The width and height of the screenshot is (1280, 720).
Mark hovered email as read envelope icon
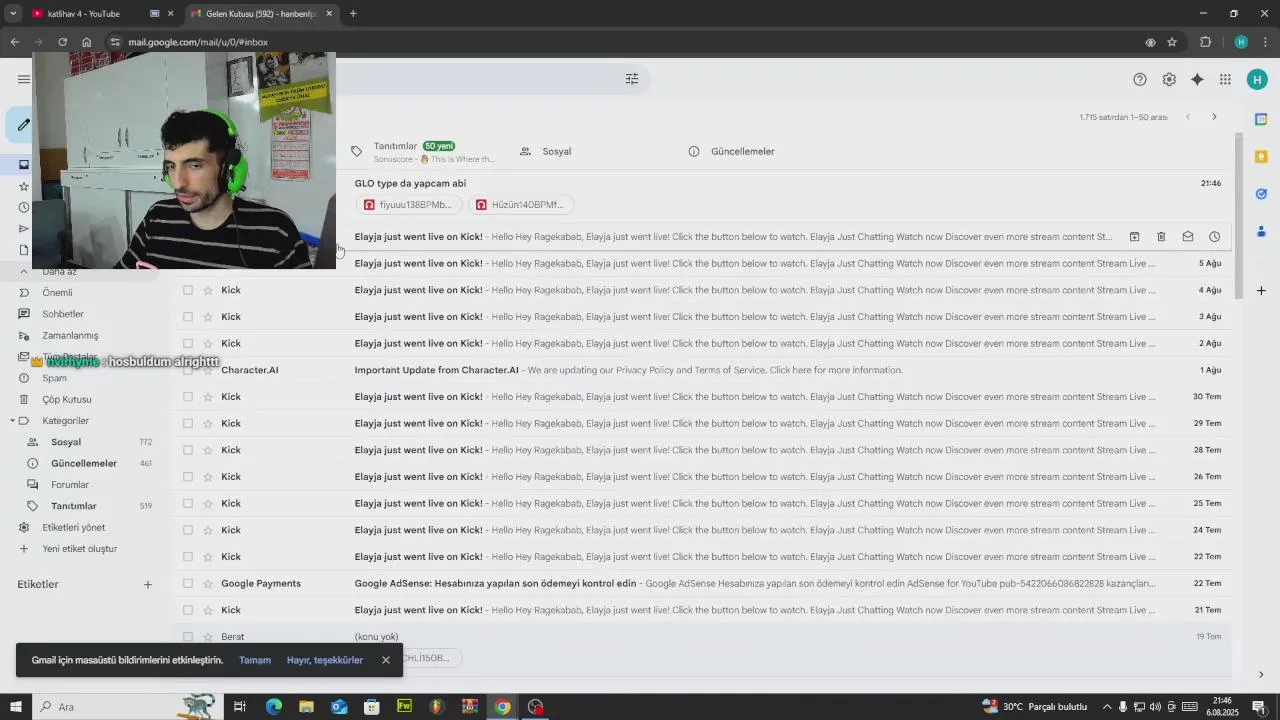click(x=1188, y=237)
